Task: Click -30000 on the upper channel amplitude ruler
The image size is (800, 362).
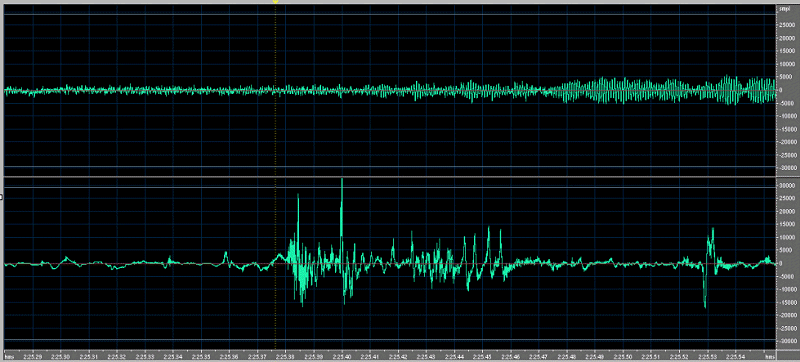Action: click(x=787, y=168)
